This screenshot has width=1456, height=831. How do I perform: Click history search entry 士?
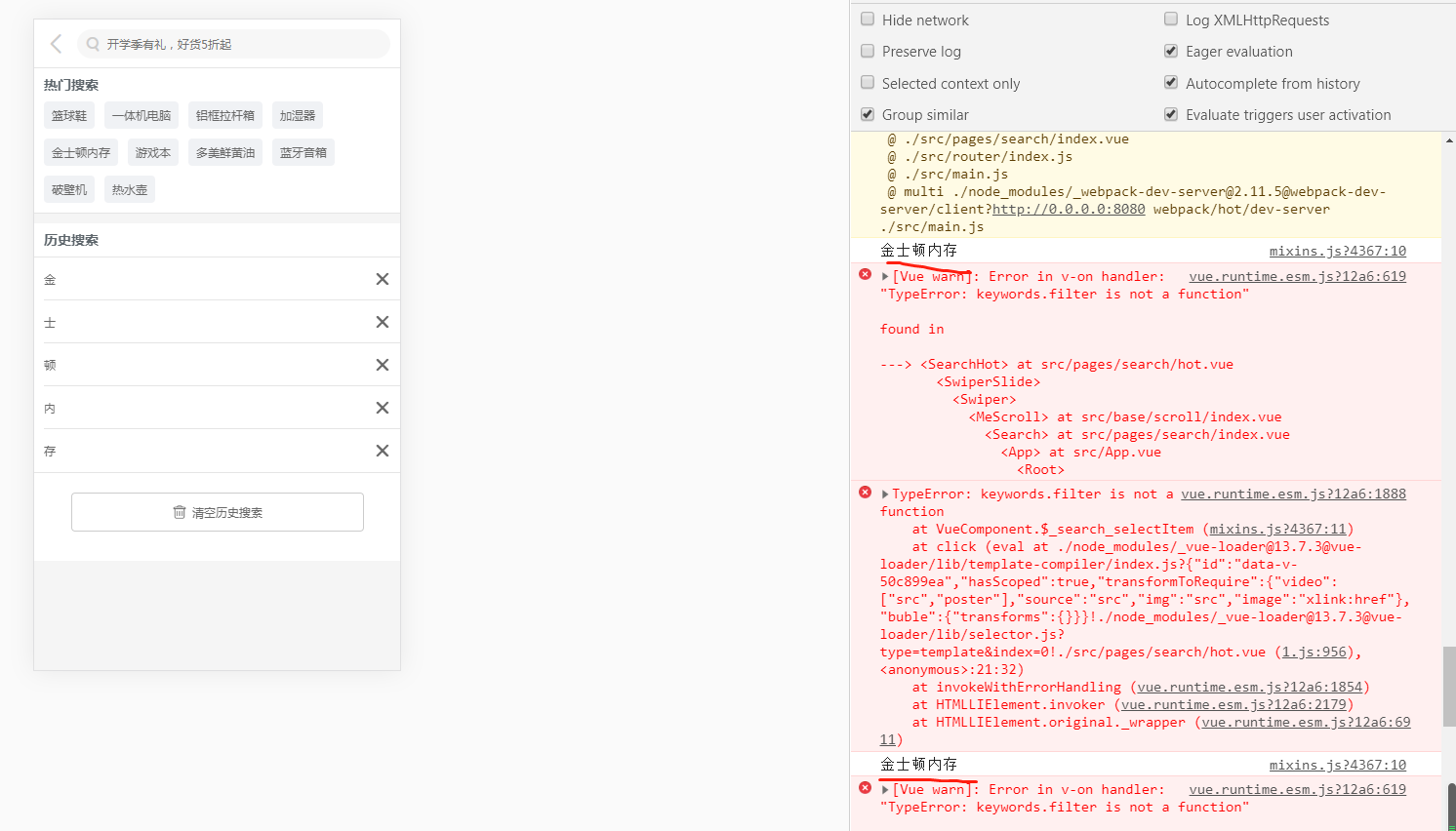click(x=50, y=322)
